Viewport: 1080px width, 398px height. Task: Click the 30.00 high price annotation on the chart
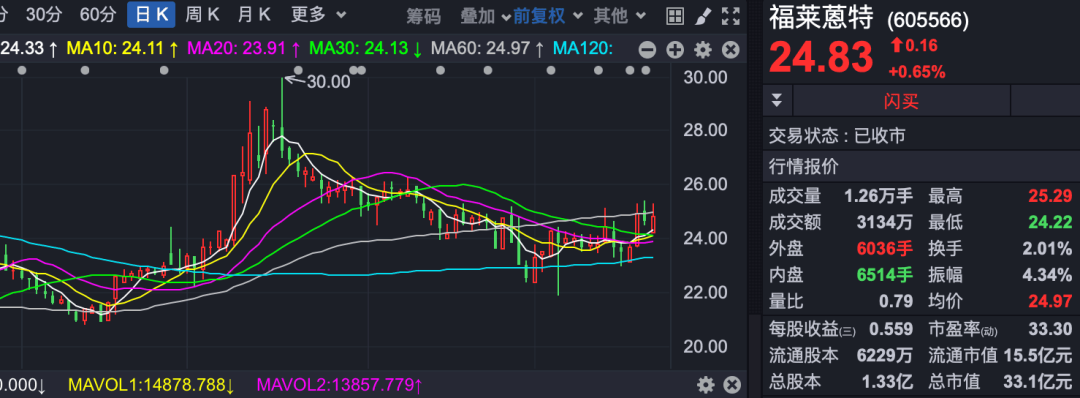(x=328, y=81)
